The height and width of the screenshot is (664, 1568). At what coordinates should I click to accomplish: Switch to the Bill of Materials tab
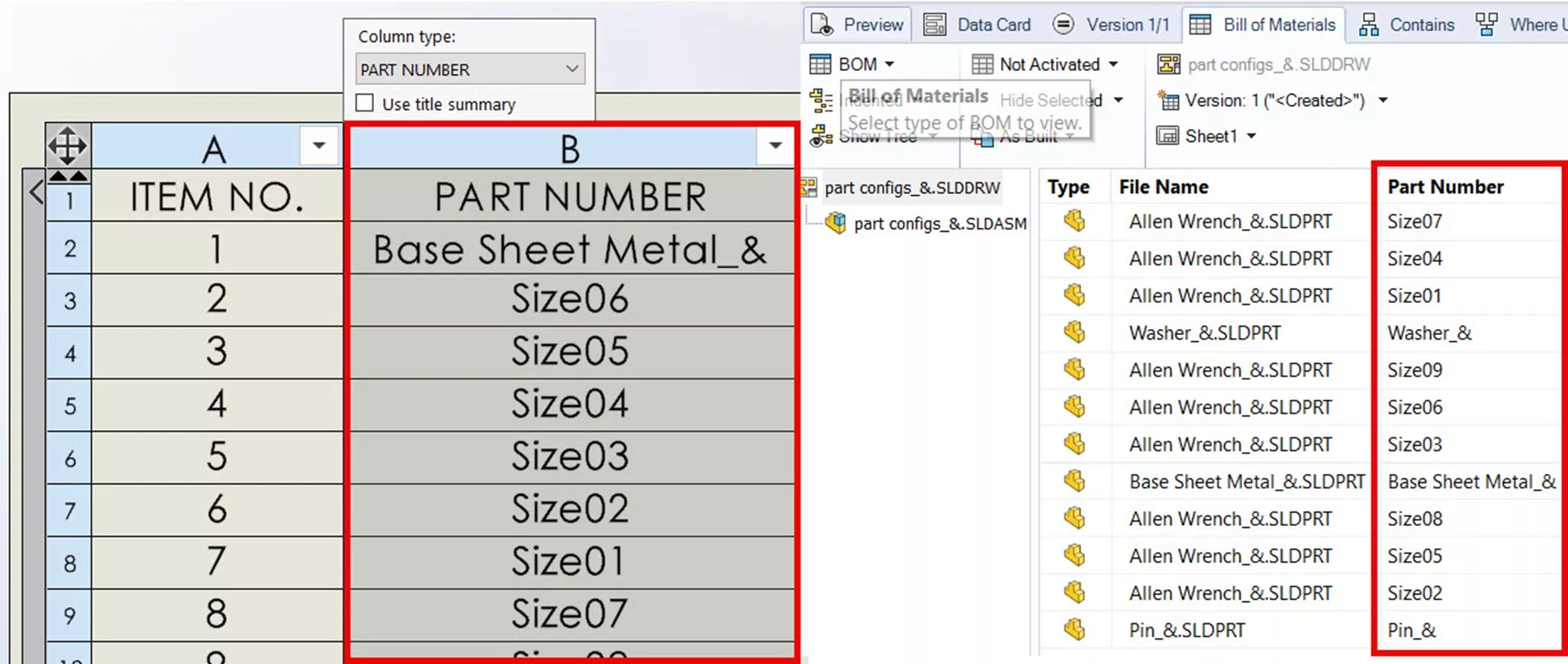[1263, 24]
